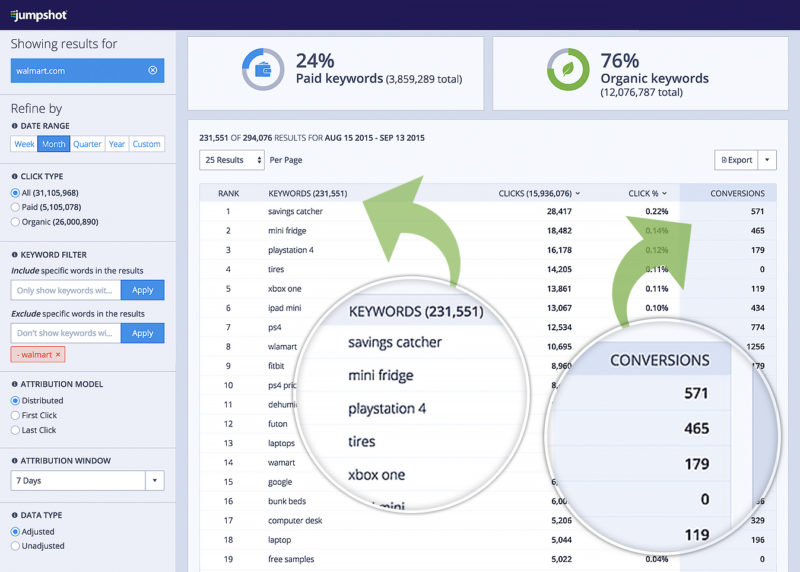Select the Organic (26,000,890) click type
The height and width of the screenshot is (572, 800).
coord(15,222)
